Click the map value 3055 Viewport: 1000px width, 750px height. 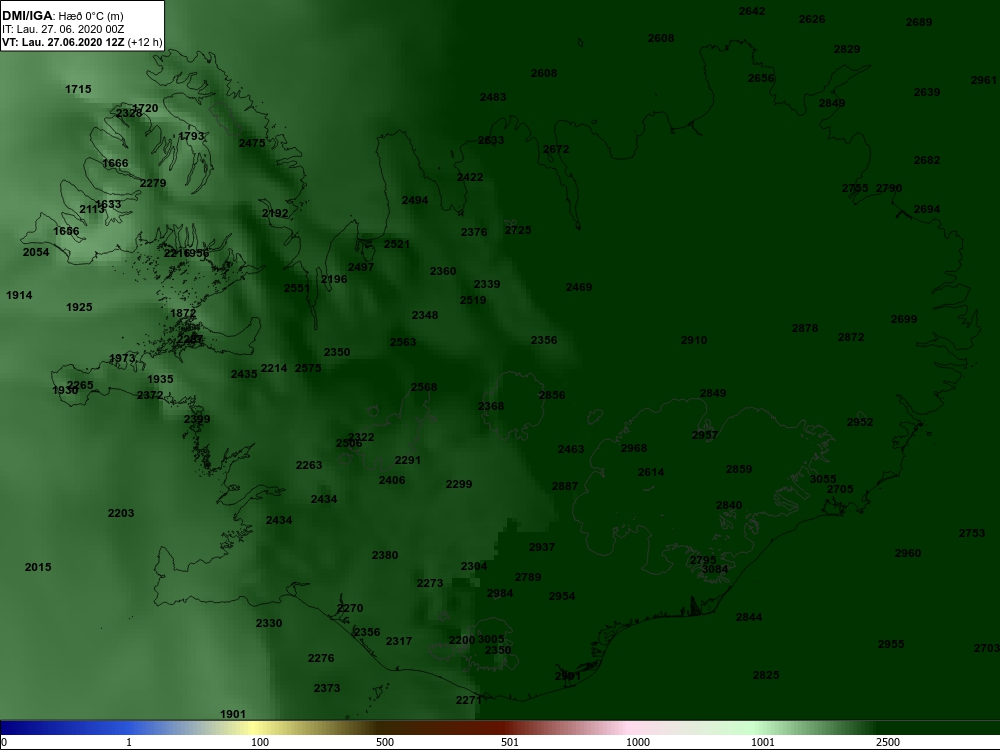(823, 479)
